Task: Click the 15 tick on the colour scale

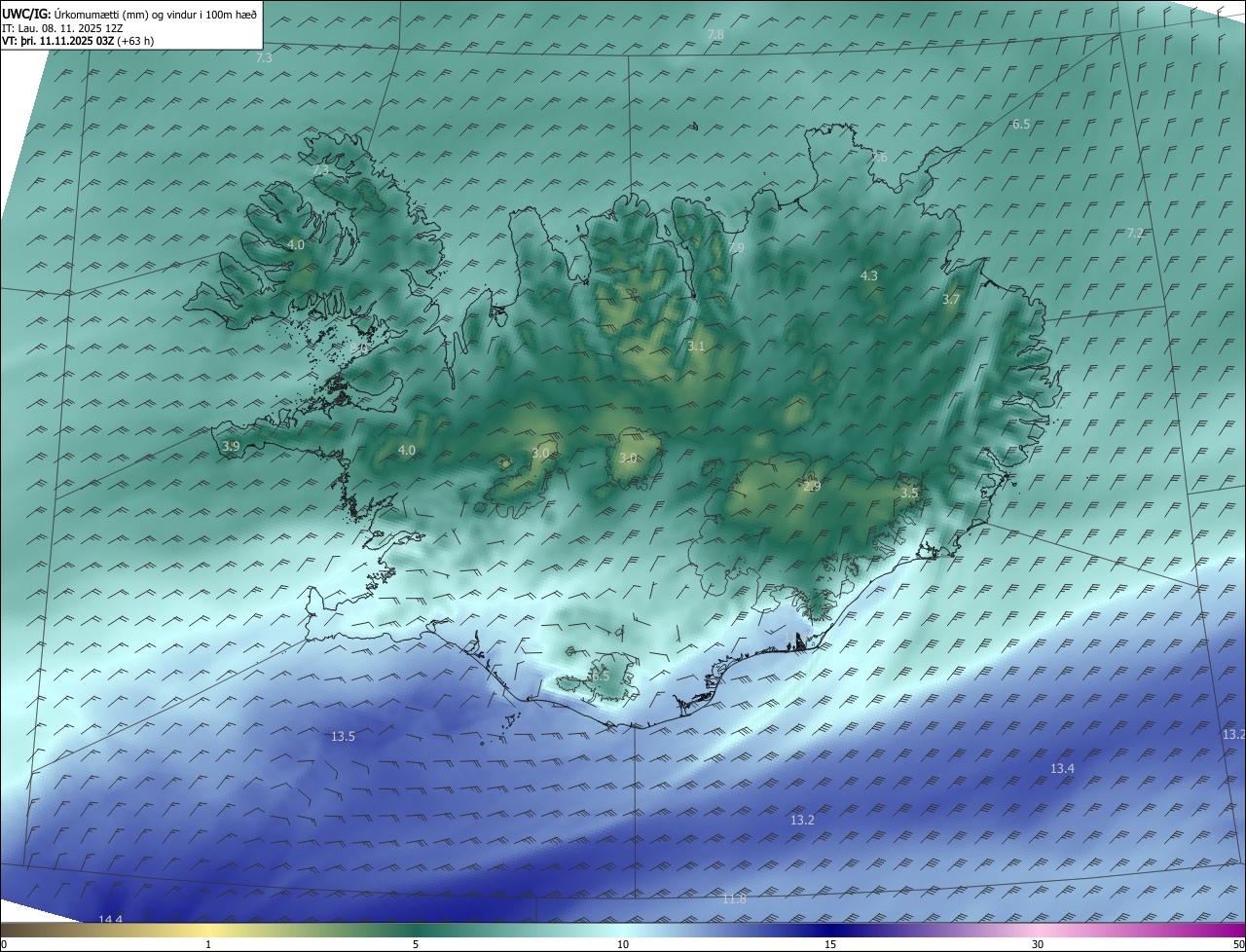Action: pyautogui.click(x=830, y=944)
